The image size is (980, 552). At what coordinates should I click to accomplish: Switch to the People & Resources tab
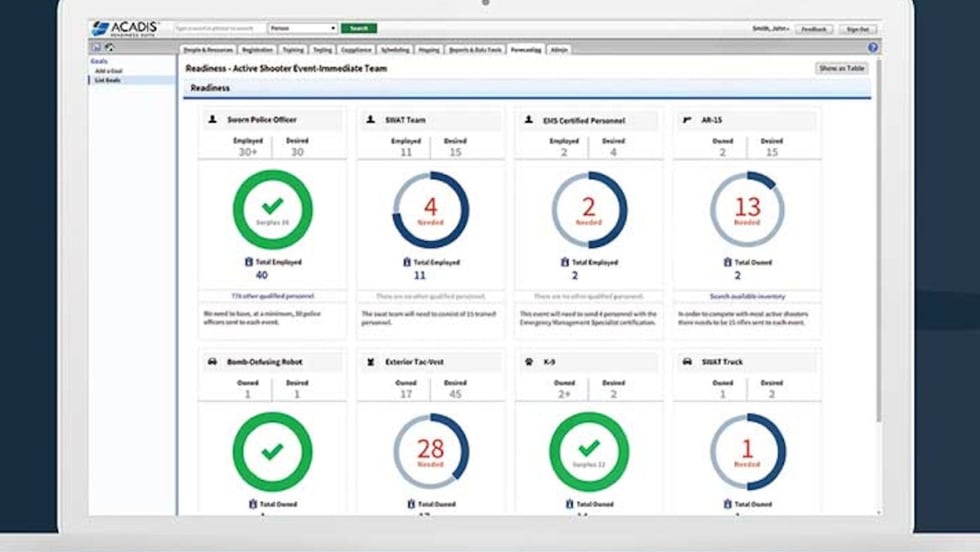[209, 49]
